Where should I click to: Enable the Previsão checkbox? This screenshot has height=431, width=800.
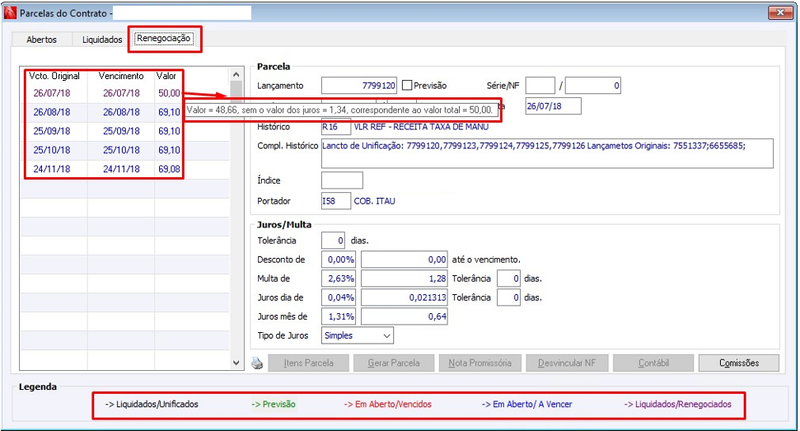click(407, 86)
